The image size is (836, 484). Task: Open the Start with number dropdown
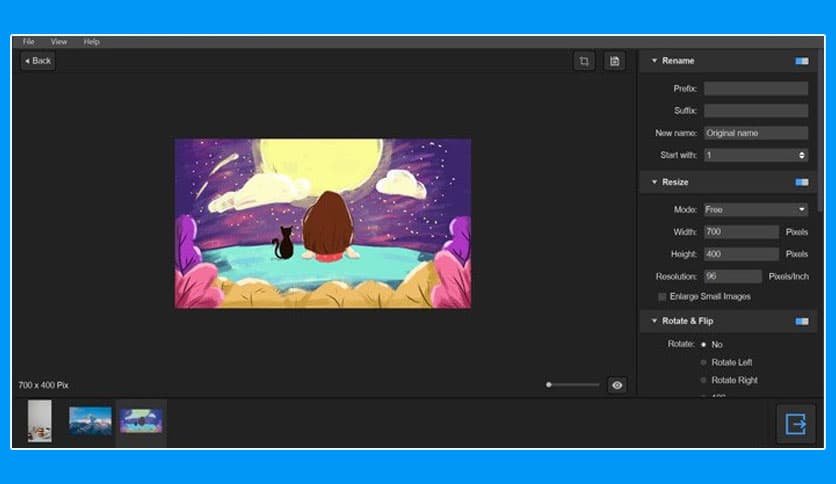click(755, 155)
